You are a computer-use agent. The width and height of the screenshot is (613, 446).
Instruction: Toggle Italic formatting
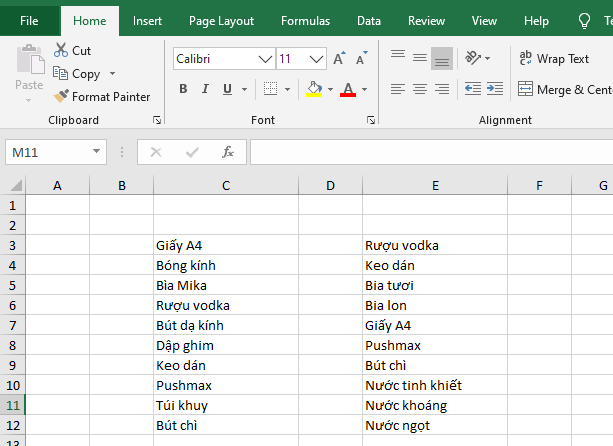coord(206,89)
